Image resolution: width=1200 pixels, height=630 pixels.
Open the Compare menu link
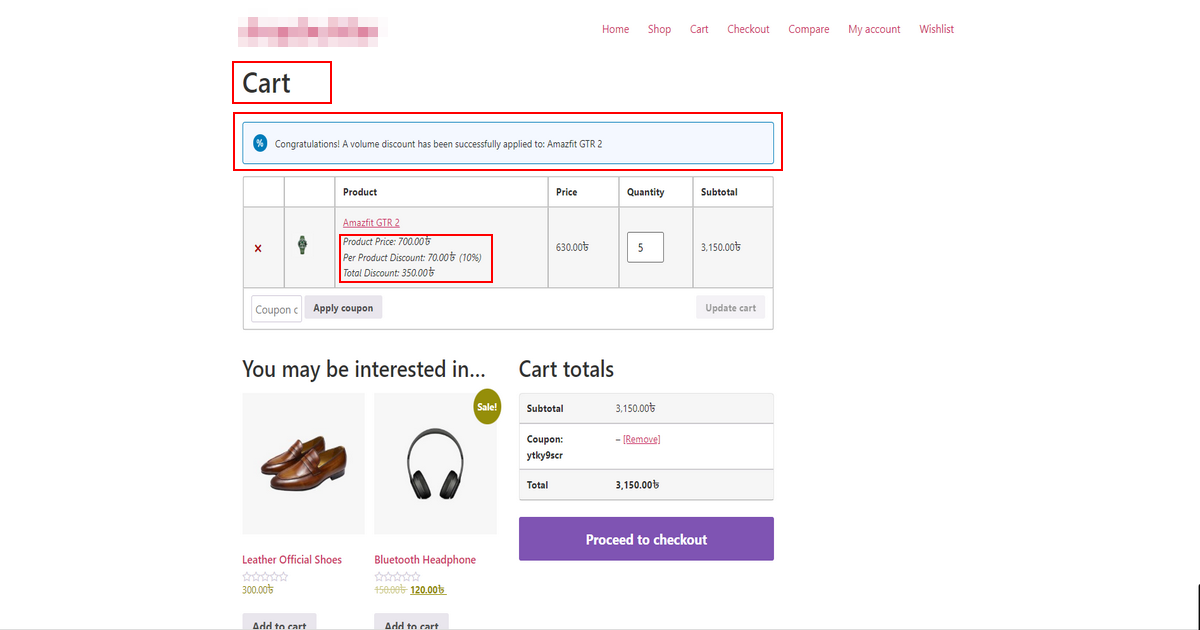pos(808,29)
